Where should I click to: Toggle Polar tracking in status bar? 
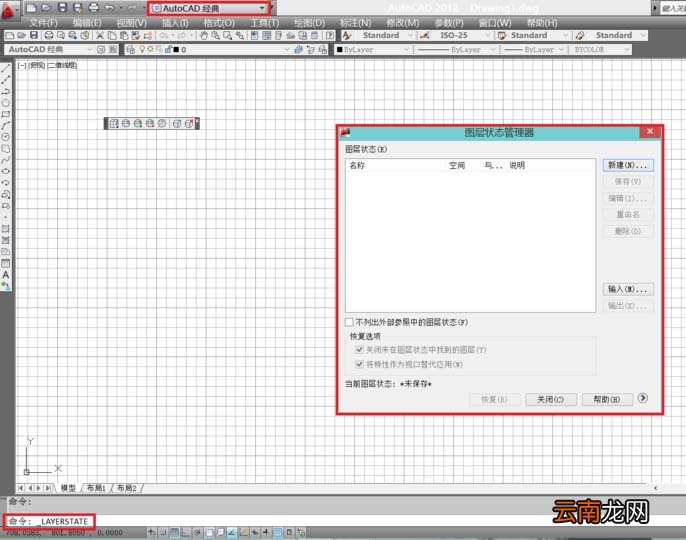(197, 533)
